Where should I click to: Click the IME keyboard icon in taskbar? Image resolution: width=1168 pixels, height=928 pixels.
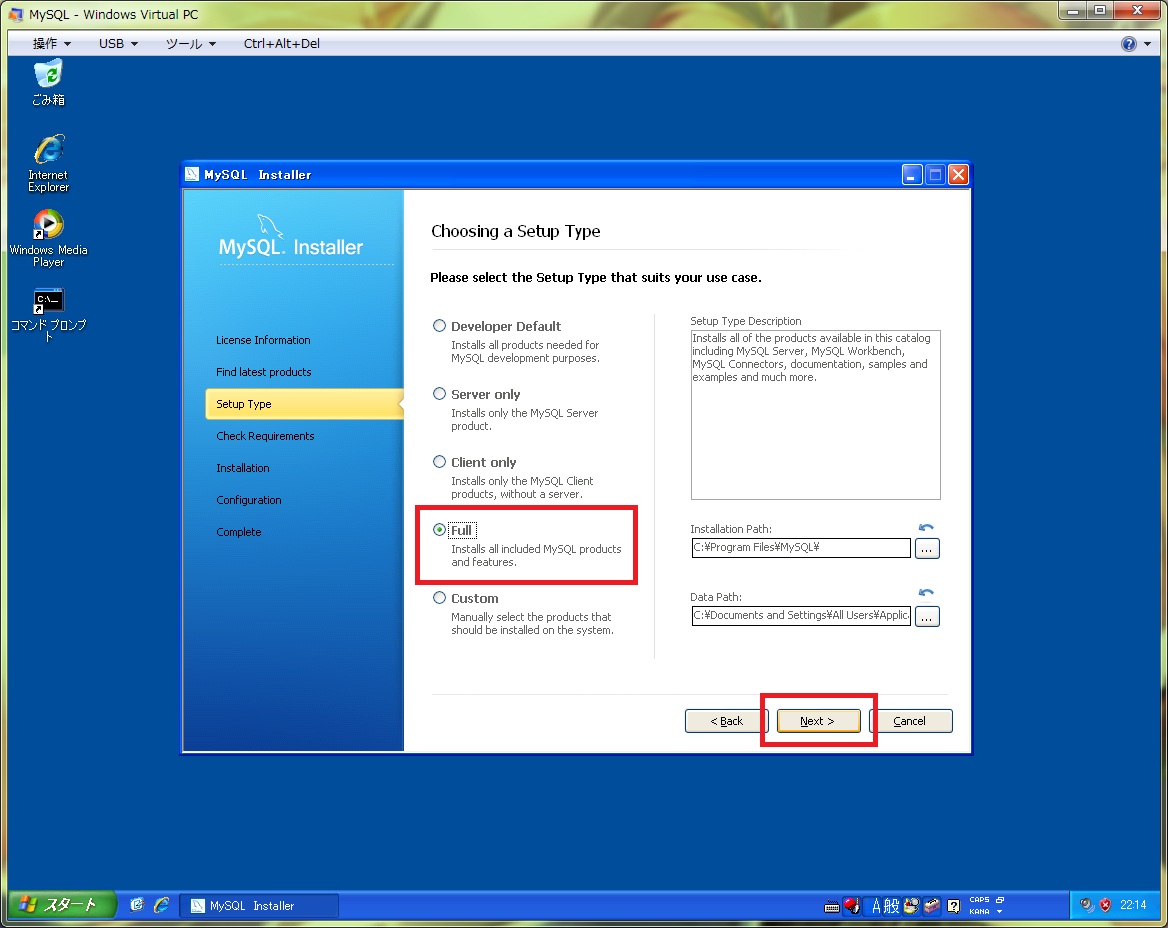832,906
